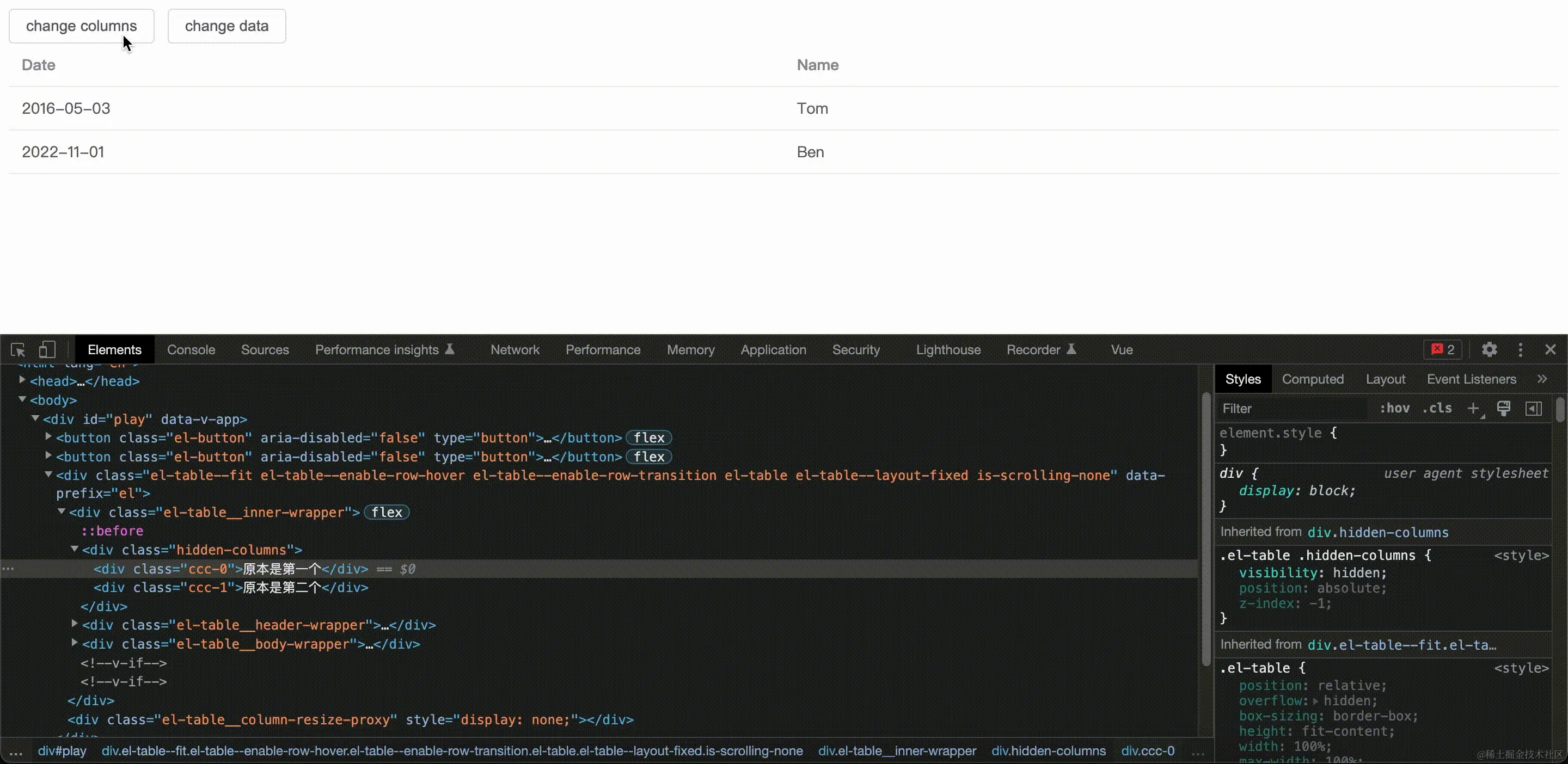Add a new style rule with the plus icon
The height and width of the screenshot is (764, 1568).
pos(1475,408)
